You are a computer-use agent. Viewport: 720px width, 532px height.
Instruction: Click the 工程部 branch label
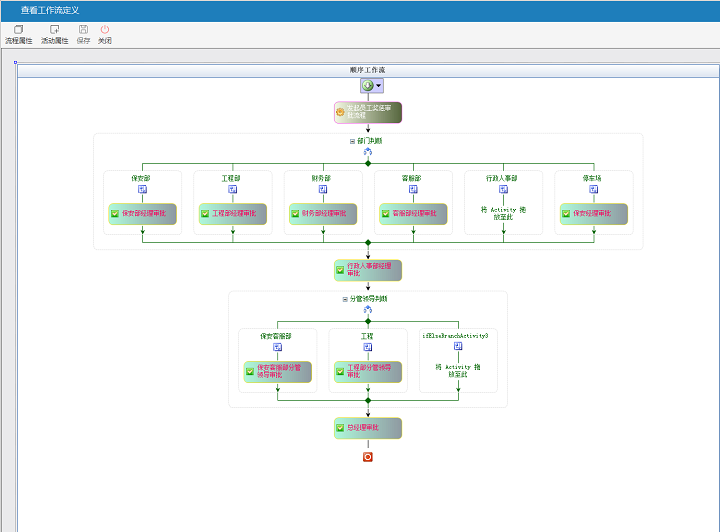click(x=231, y=178)
